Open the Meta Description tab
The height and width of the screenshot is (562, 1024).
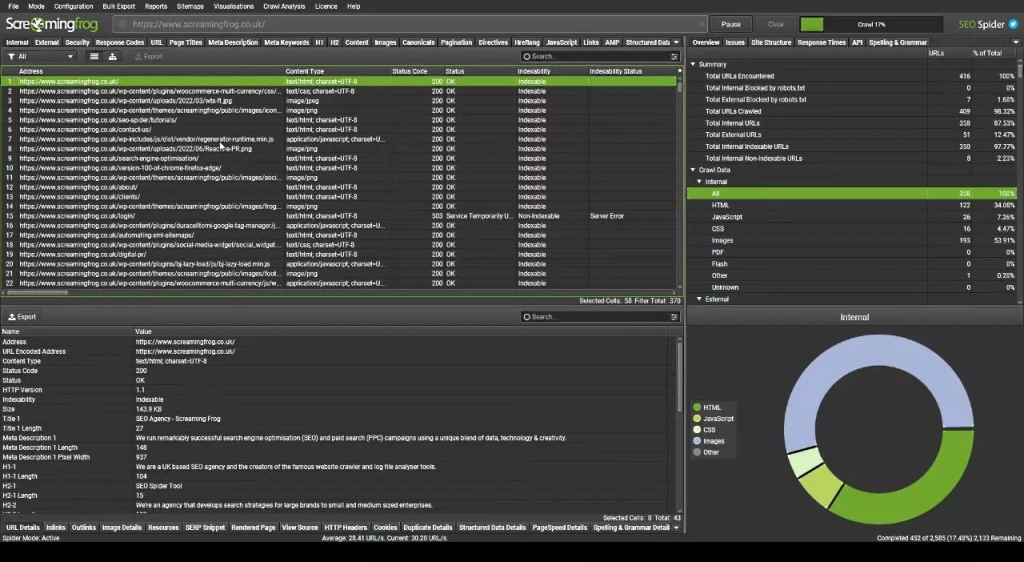[x=232, y=42]
